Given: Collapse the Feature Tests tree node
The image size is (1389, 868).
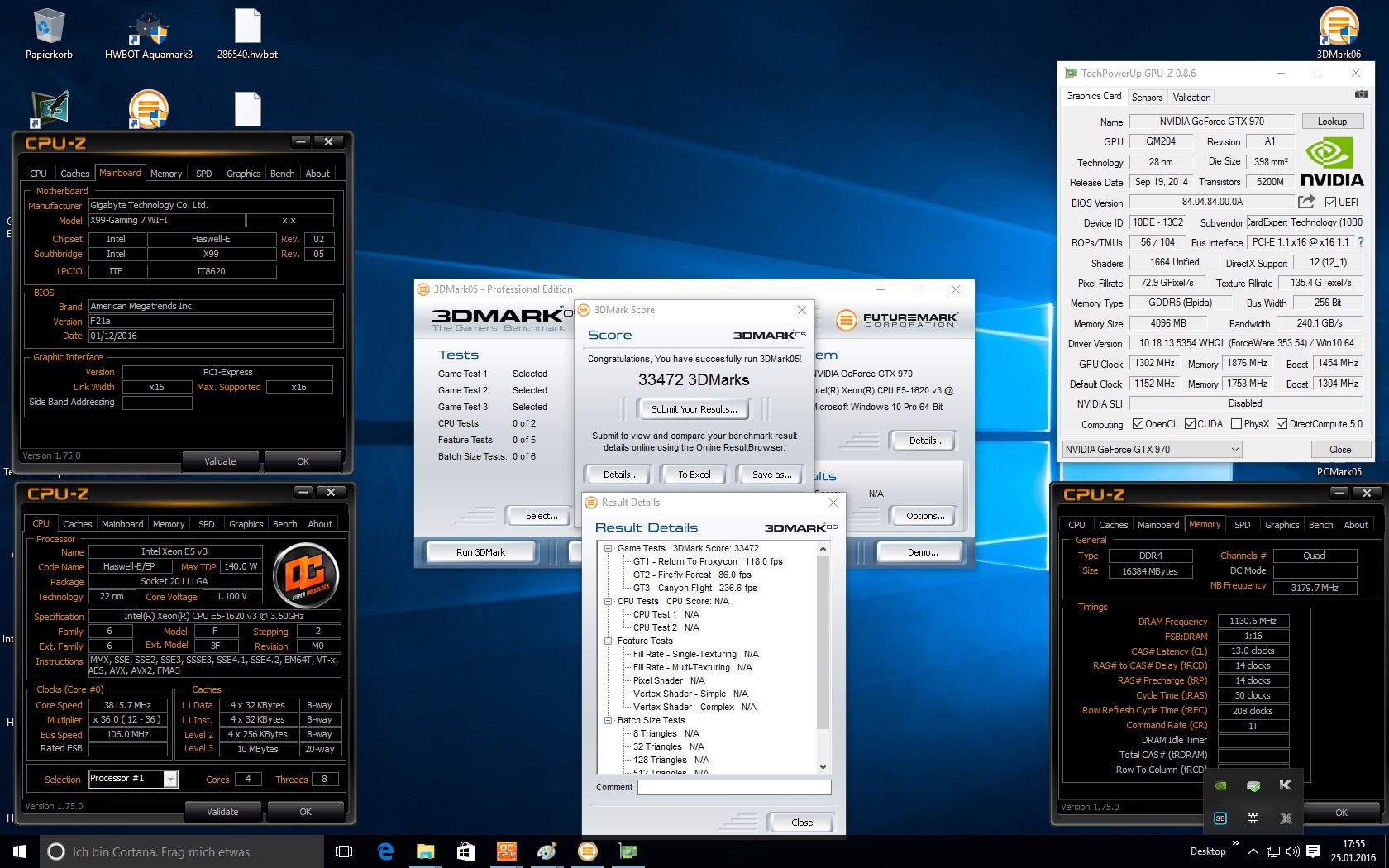Looking at the screenshot, I should coord(609,641).
